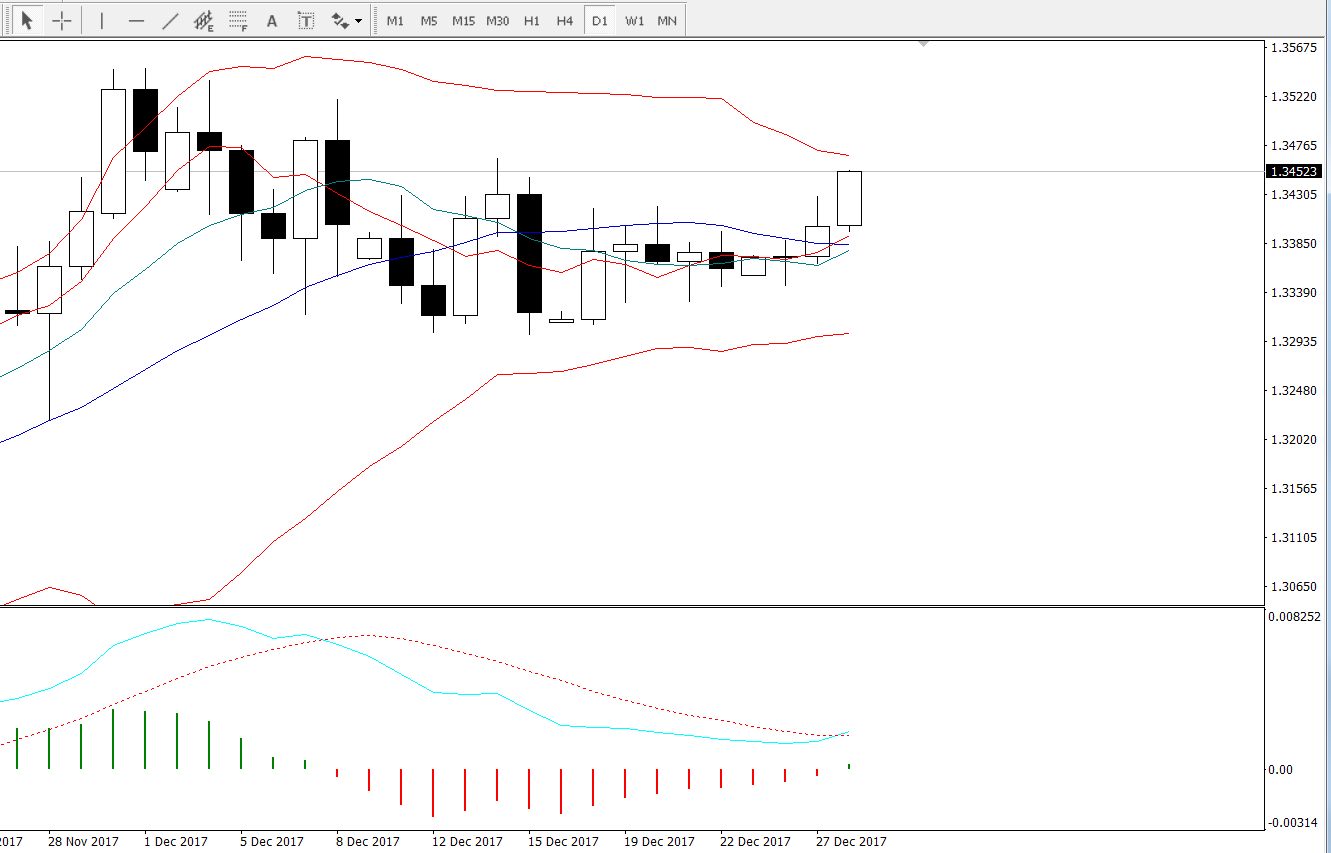This screenshot has height=853, width=1331.
Task: Select the Fibonacci retracement tool
Action: (238, 20)
